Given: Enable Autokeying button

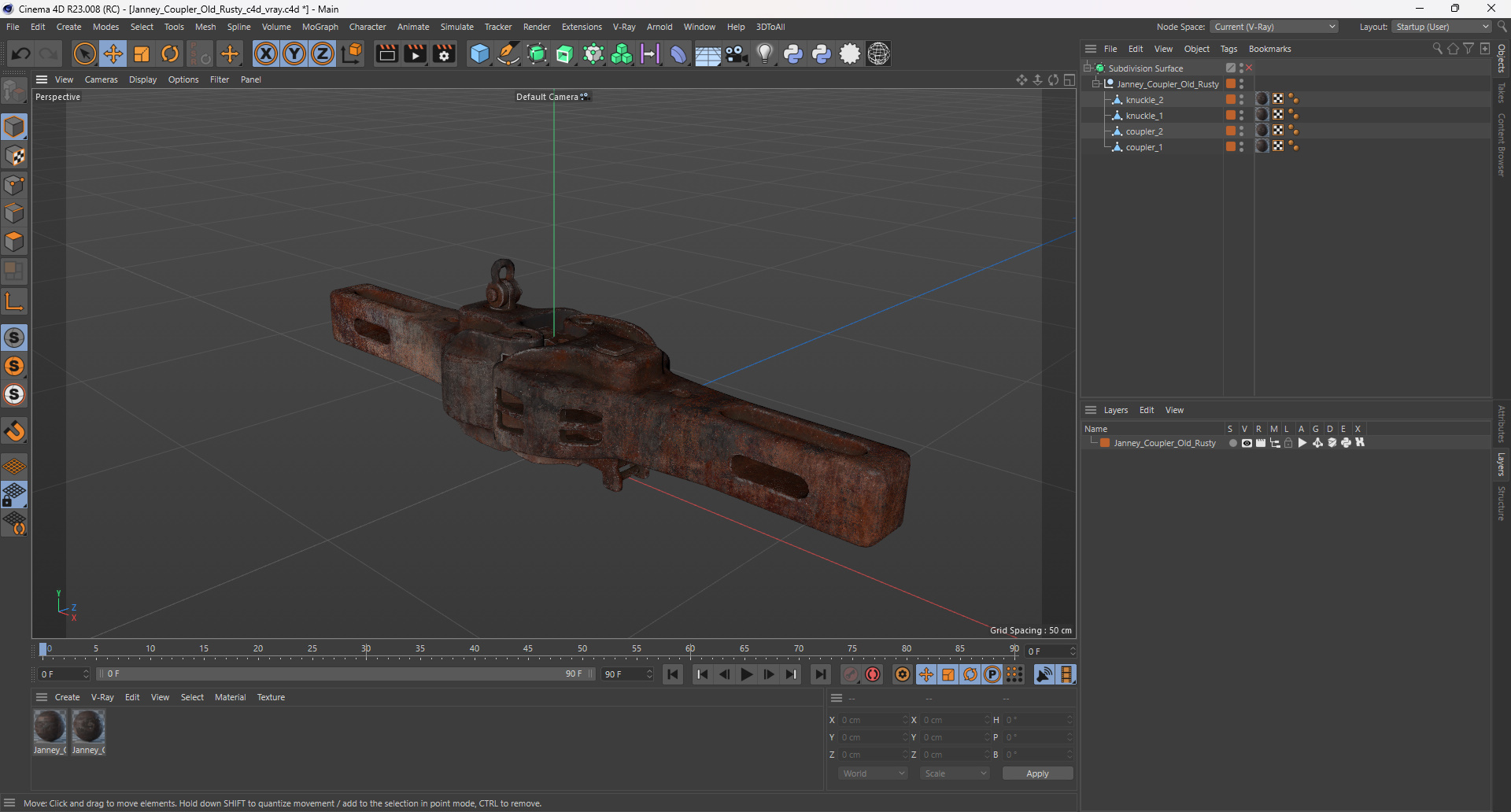Looking at the screenshot, I should [873, 674].
